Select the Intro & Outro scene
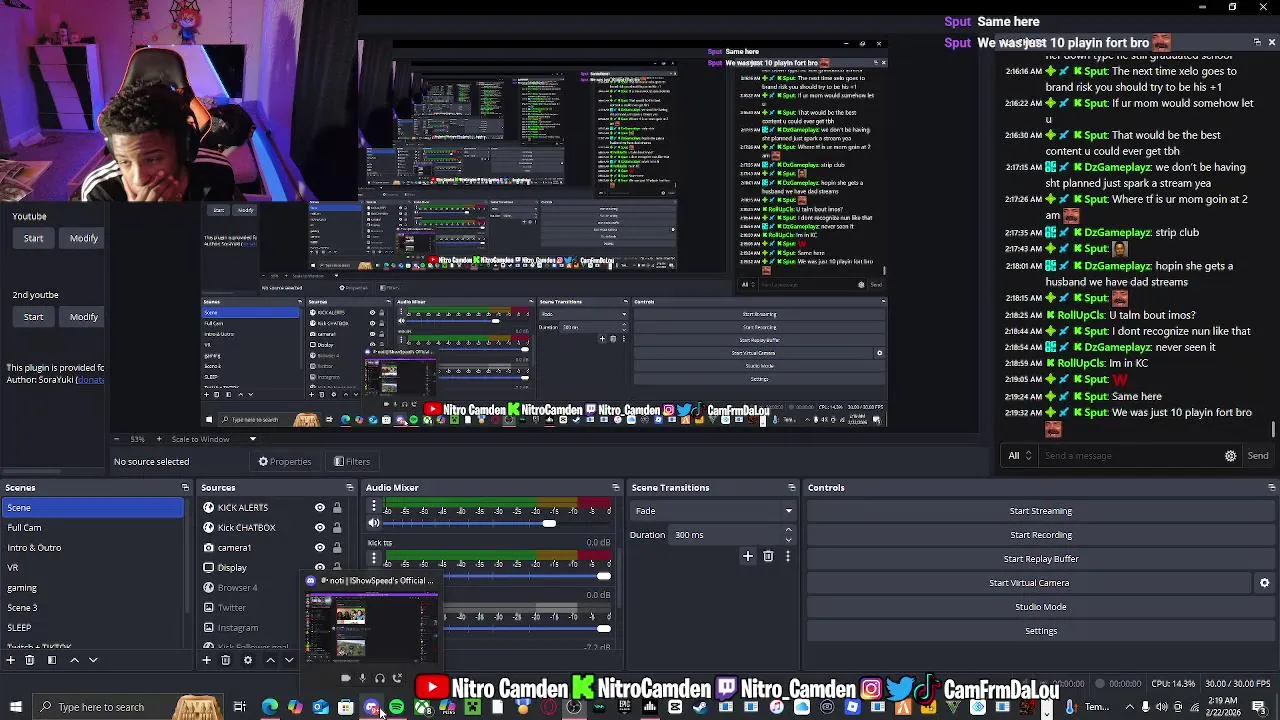1280x720 pixels. click(93, 548)
